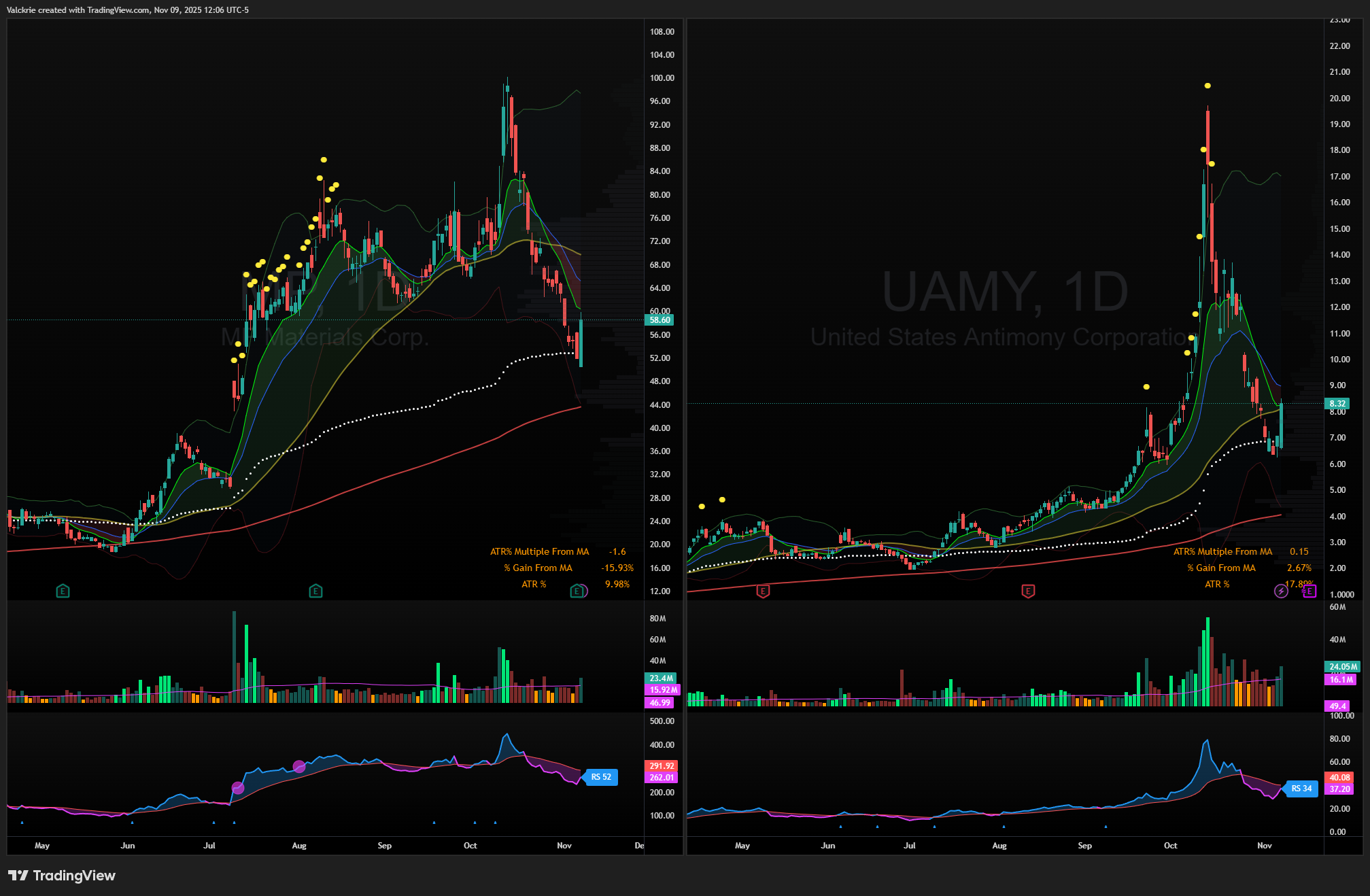Screen dimensions: 1370x896
Task: Click the ATR% Multiple From MA label on UAMY chart
Action: click(x=1222, y=551)
